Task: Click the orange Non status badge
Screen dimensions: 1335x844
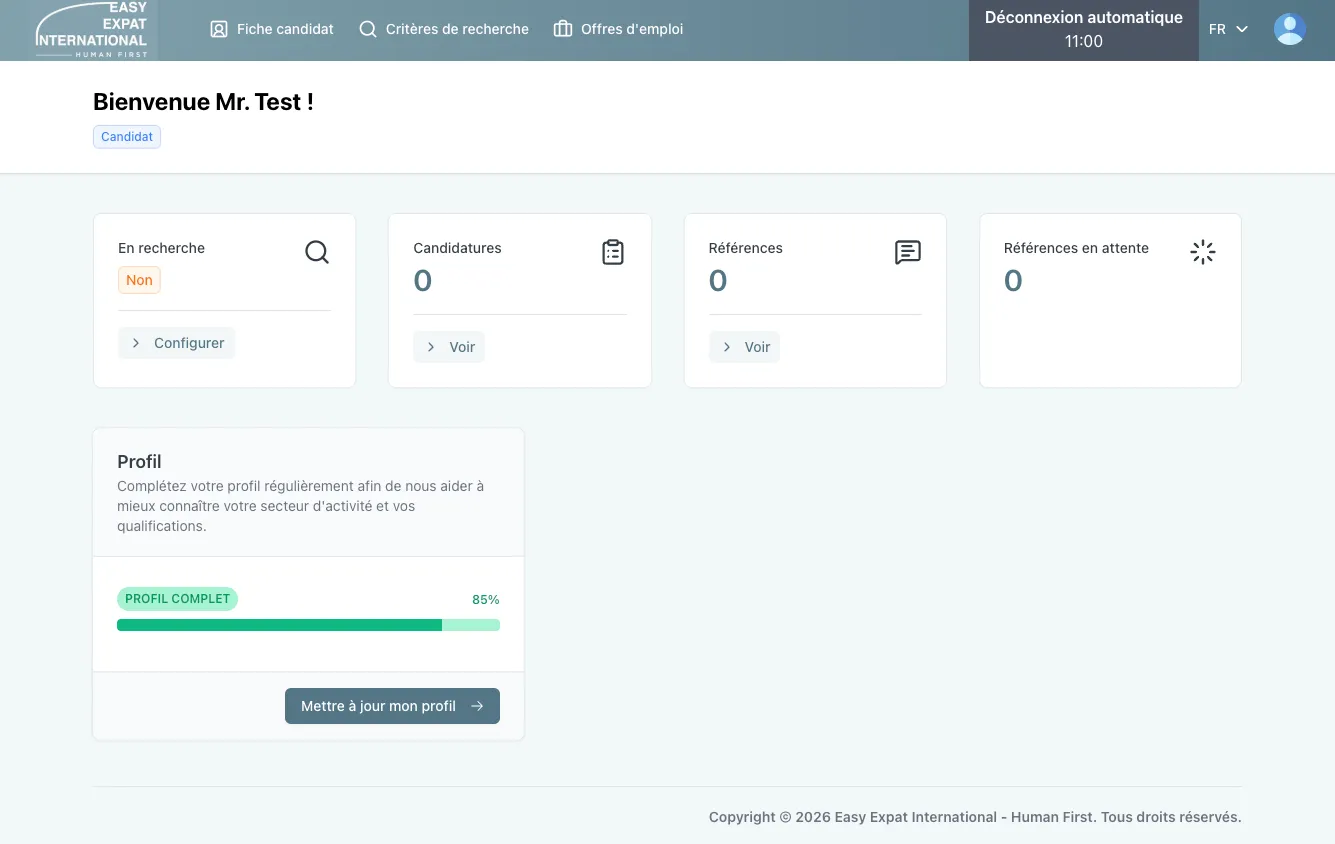Action: [139, 280]
